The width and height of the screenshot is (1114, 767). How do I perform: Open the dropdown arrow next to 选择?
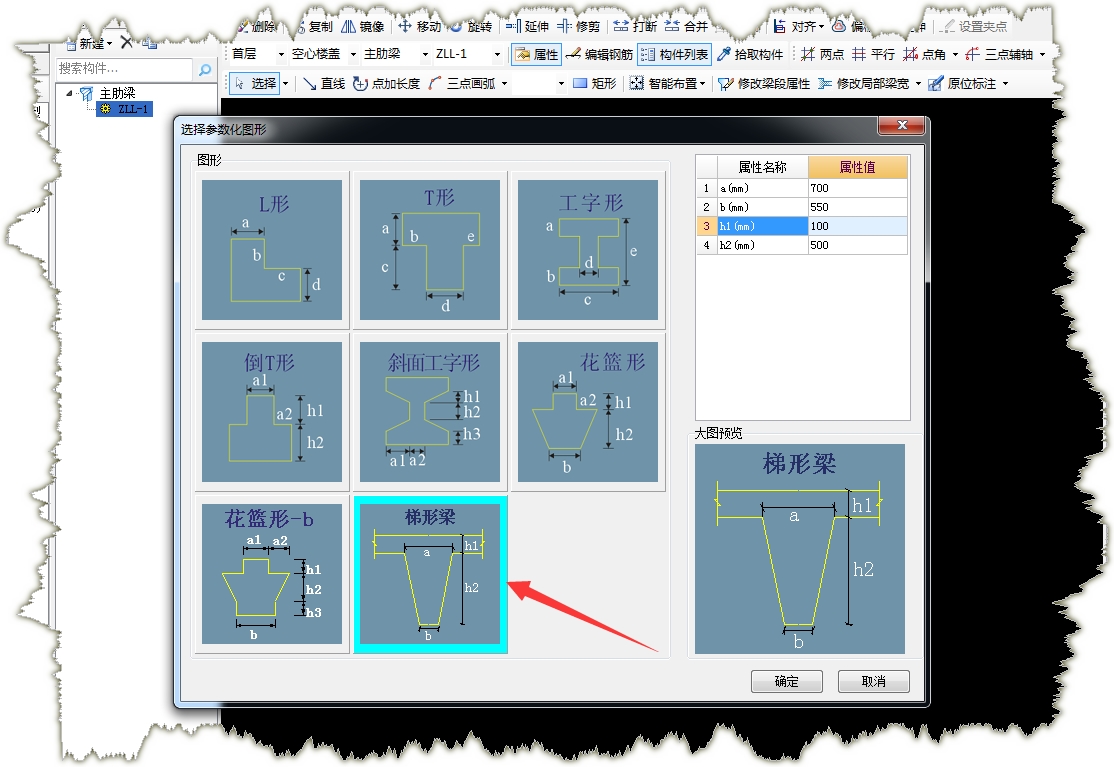[286, 84]
